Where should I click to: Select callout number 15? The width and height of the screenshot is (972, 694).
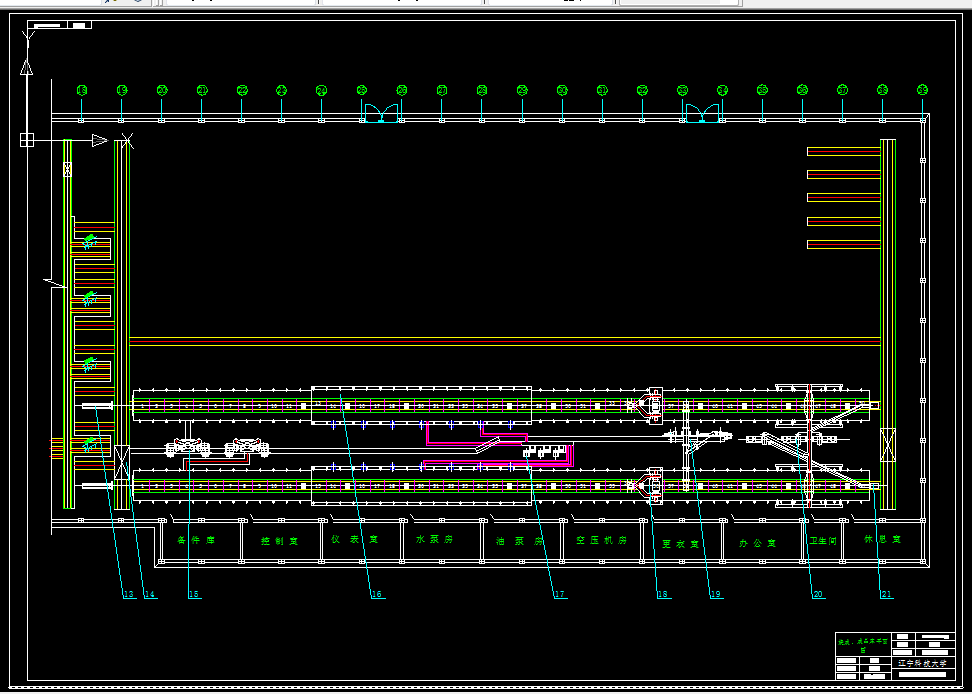point(194,594)
